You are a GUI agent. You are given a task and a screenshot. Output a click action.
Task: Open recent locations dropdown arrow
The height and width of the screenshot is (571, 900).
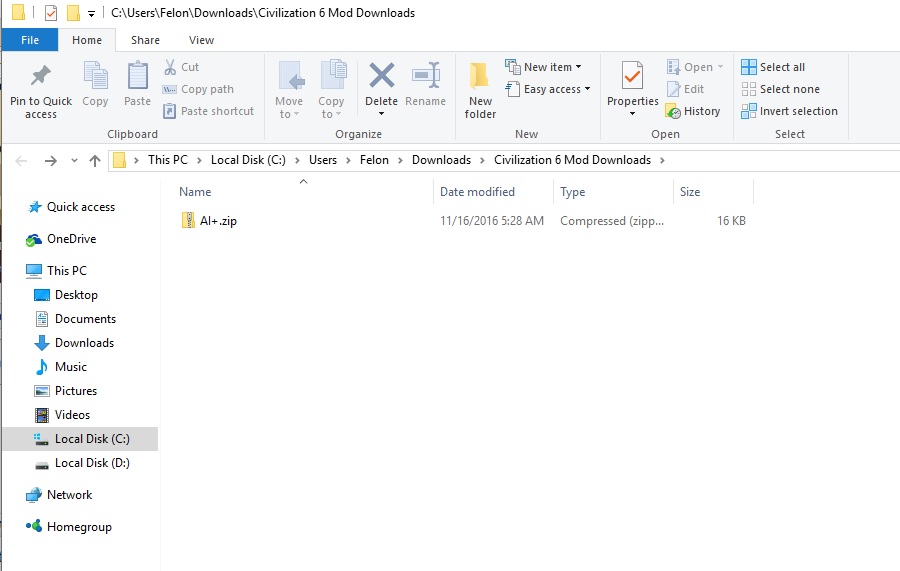pos(74,161)
